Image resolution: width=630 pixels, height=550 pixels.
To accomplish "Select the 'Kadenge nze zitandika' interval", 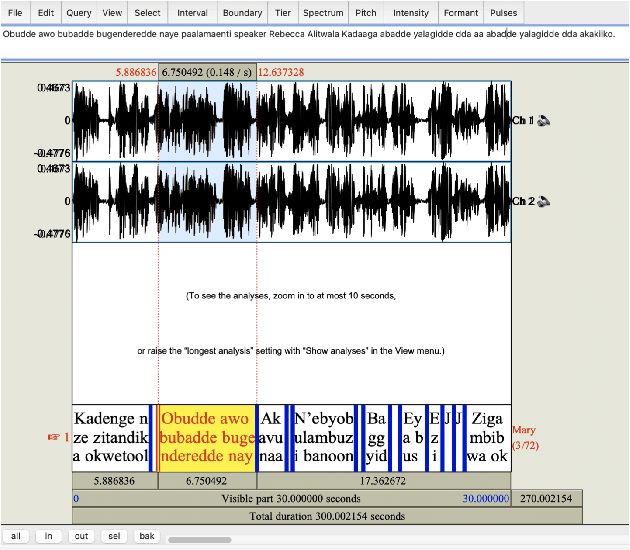I will pyautogui.click(x=110, y=437).
